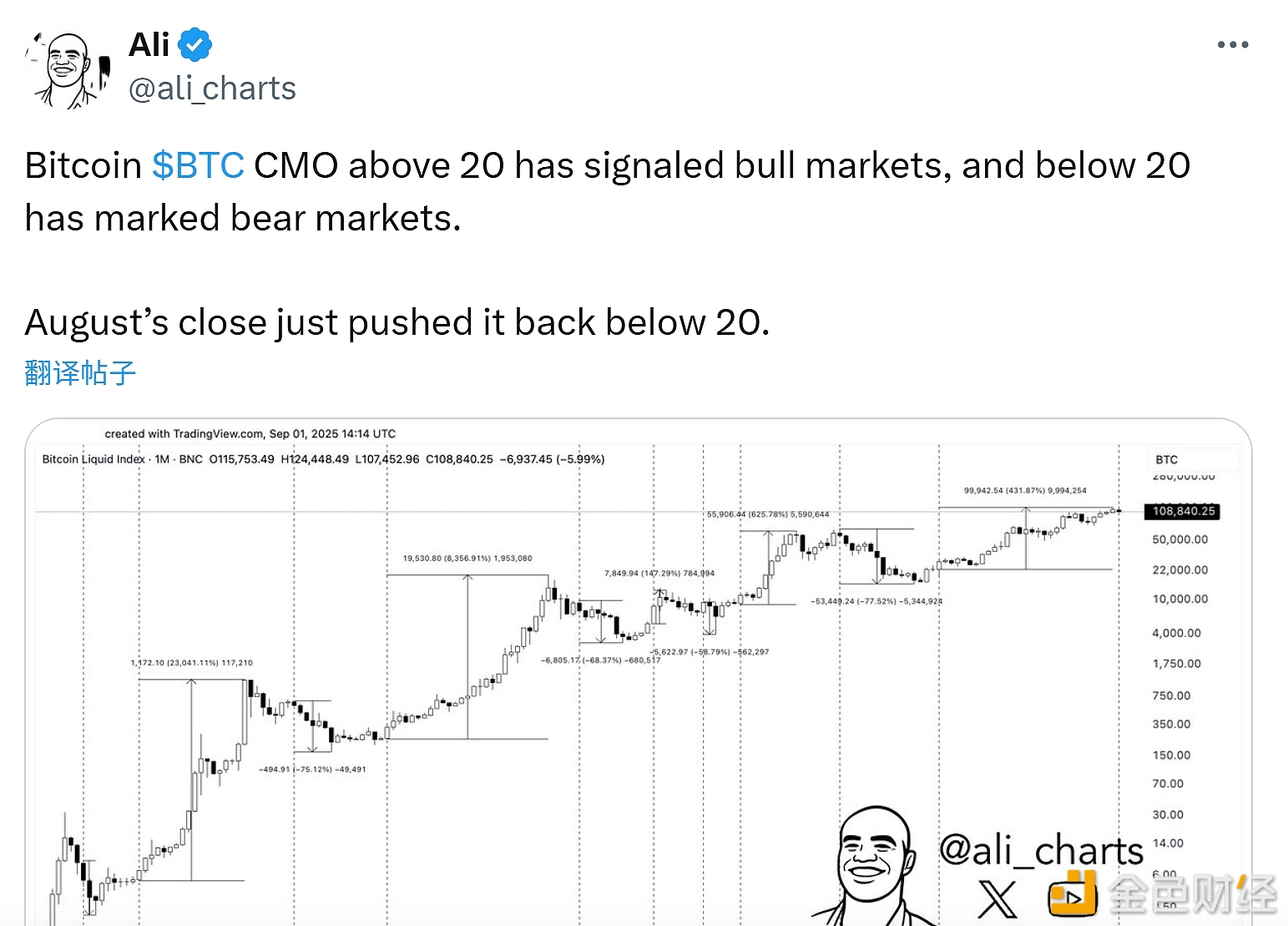Click Ali's cartoon profile avatar
1288x926 pixels.
click(68, 70)
